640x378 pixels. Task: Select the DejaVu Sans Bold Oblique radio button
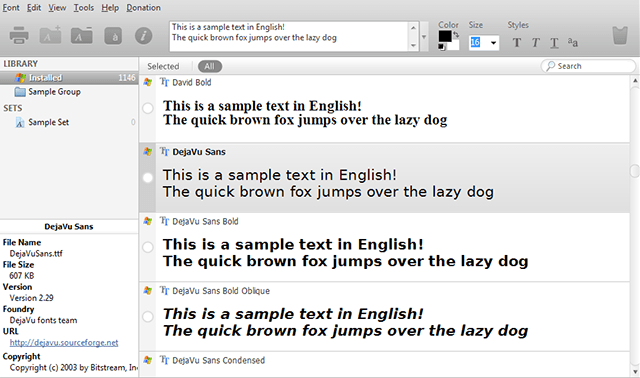pyautogui.click(x=148, y=316)
